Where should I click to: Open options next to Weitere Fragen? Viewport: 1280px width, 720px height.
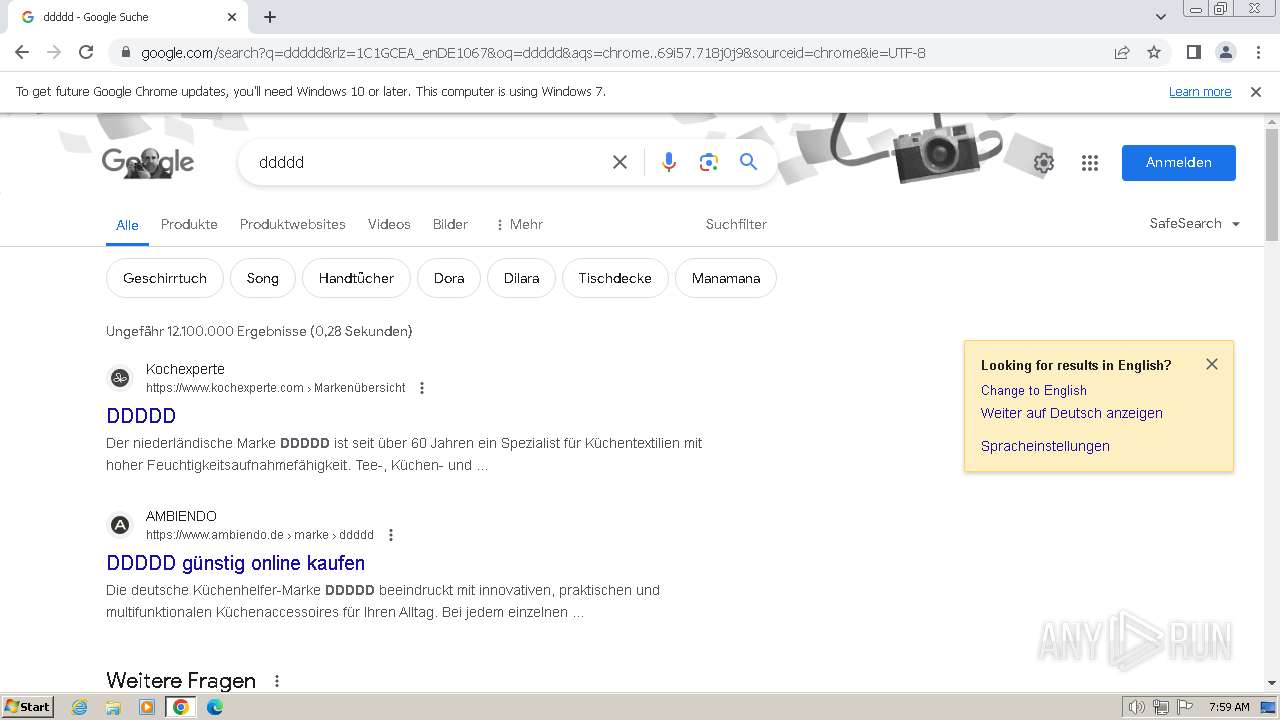coord(277,681)
